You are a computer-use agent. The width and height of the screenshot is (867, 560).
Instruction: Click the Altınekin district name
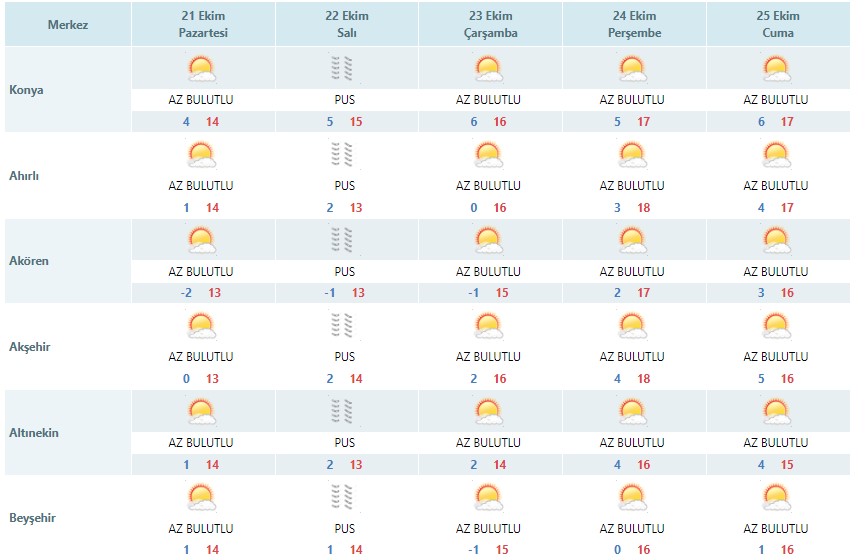click(34, 432)
